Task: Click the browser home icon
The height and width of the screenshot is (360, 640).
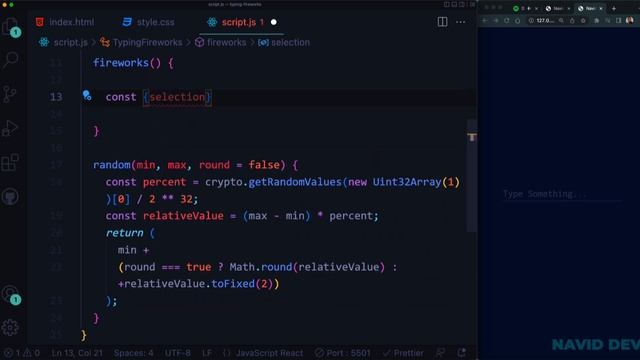Action: pos(518,20)
